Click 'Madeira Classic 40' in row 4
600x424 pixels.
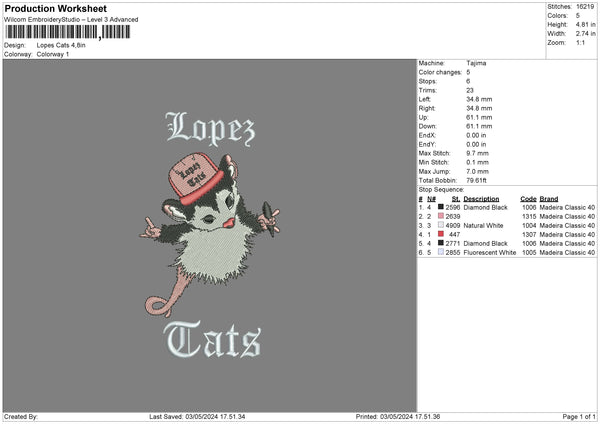point(567,235)
